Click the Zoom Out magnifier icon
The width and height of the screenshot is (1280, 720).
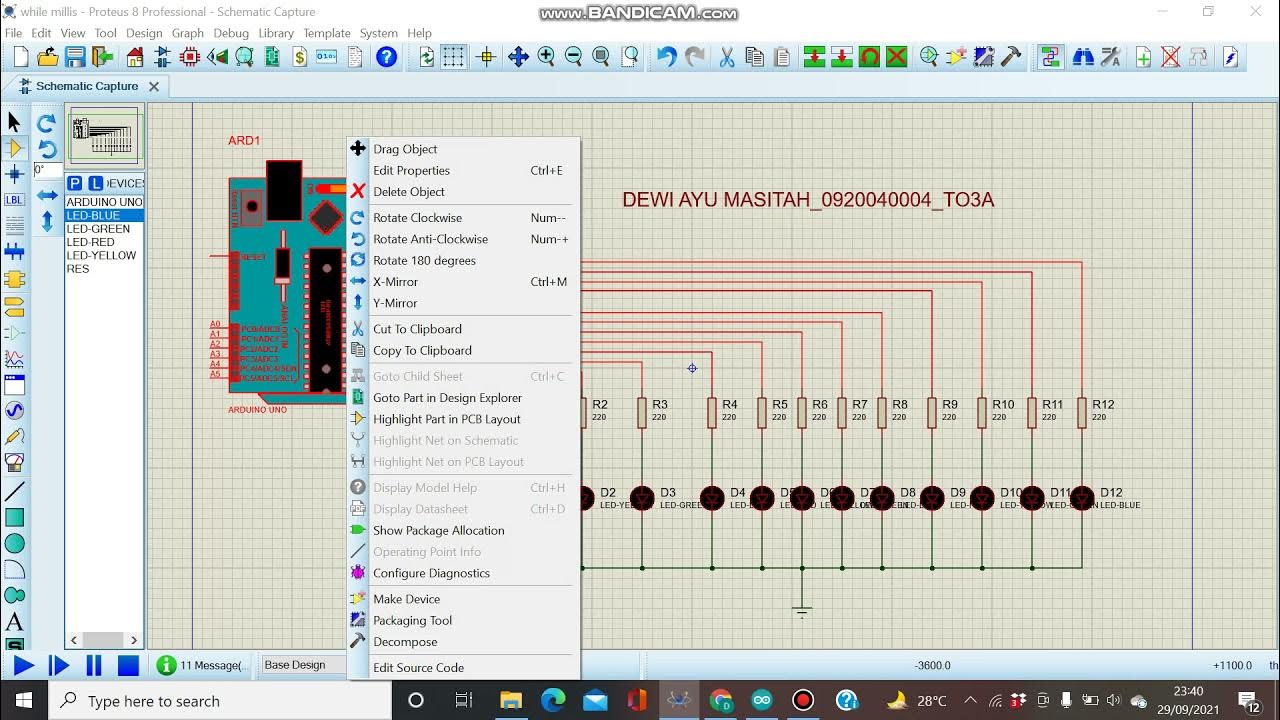[573, 58]
